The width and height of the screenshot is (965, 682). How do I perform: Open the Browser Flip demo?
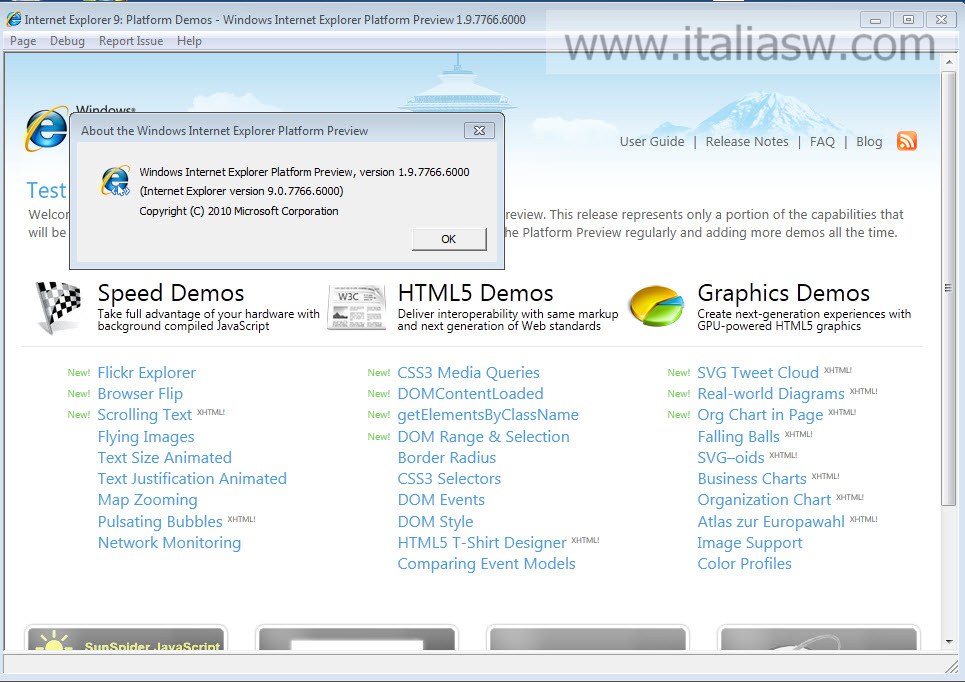140,394
